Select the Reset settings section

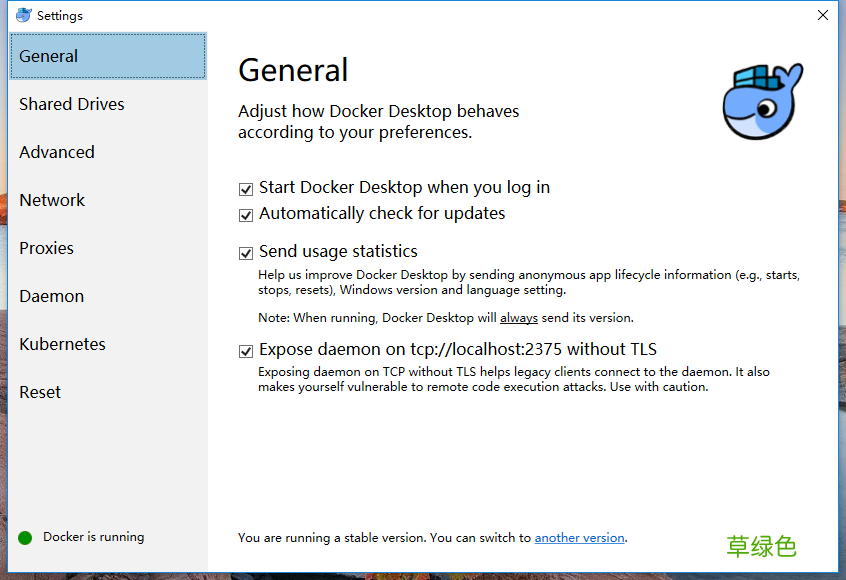click(x=39, y=392)
